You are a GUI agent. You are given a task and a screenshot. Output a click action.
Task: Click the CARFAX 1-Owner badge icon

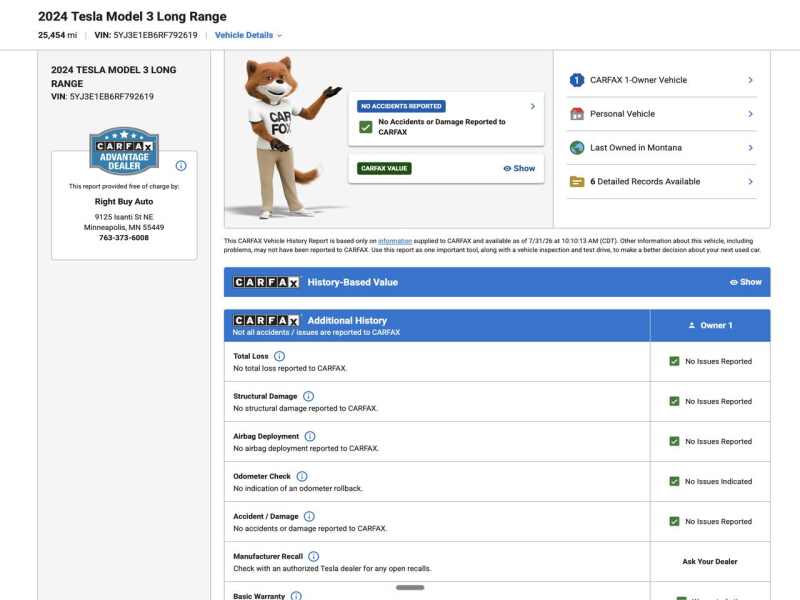click(577, 80)
